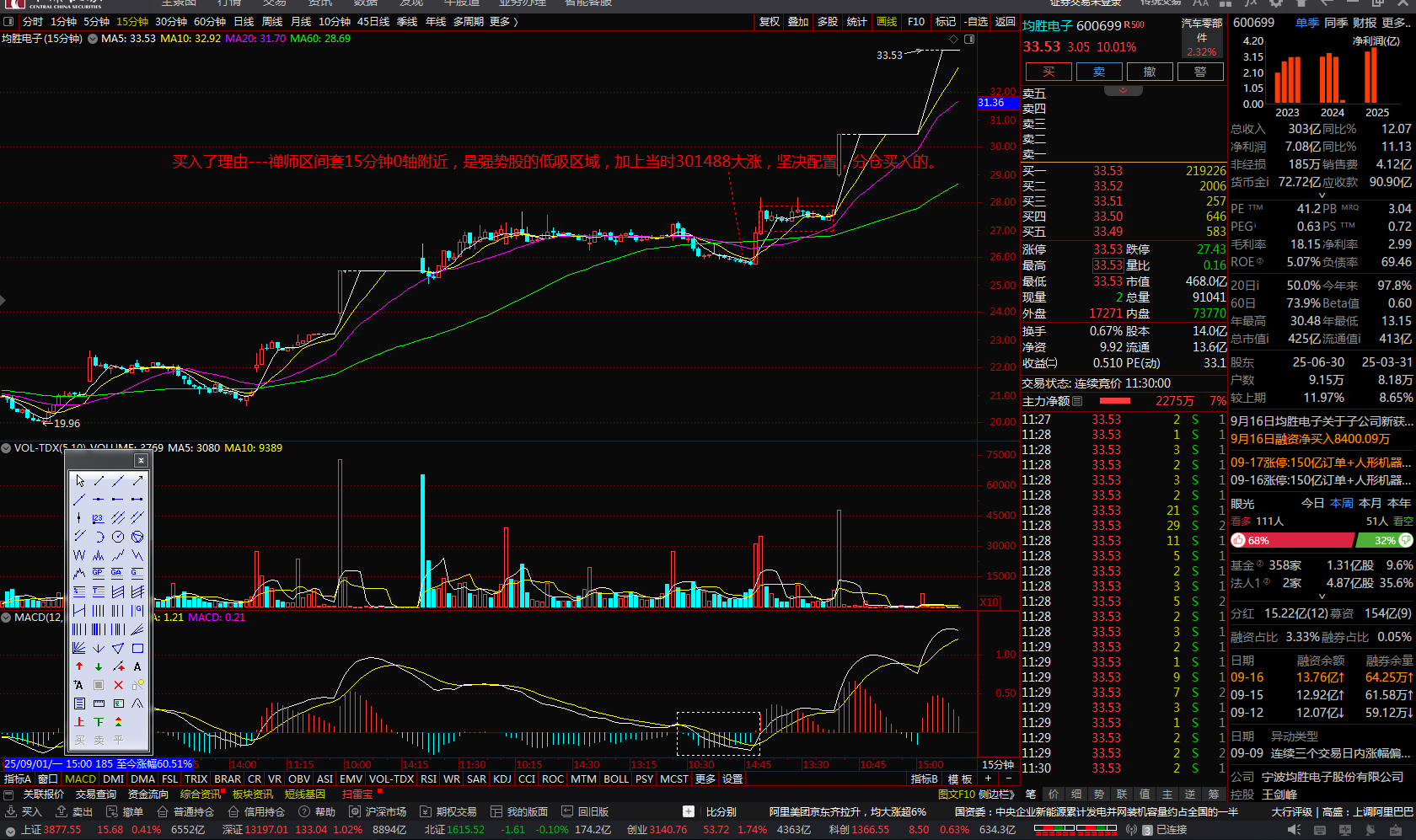Insert a red up-arrow marker
Viewport: 1416px width, 840px height.
point(79,666)
